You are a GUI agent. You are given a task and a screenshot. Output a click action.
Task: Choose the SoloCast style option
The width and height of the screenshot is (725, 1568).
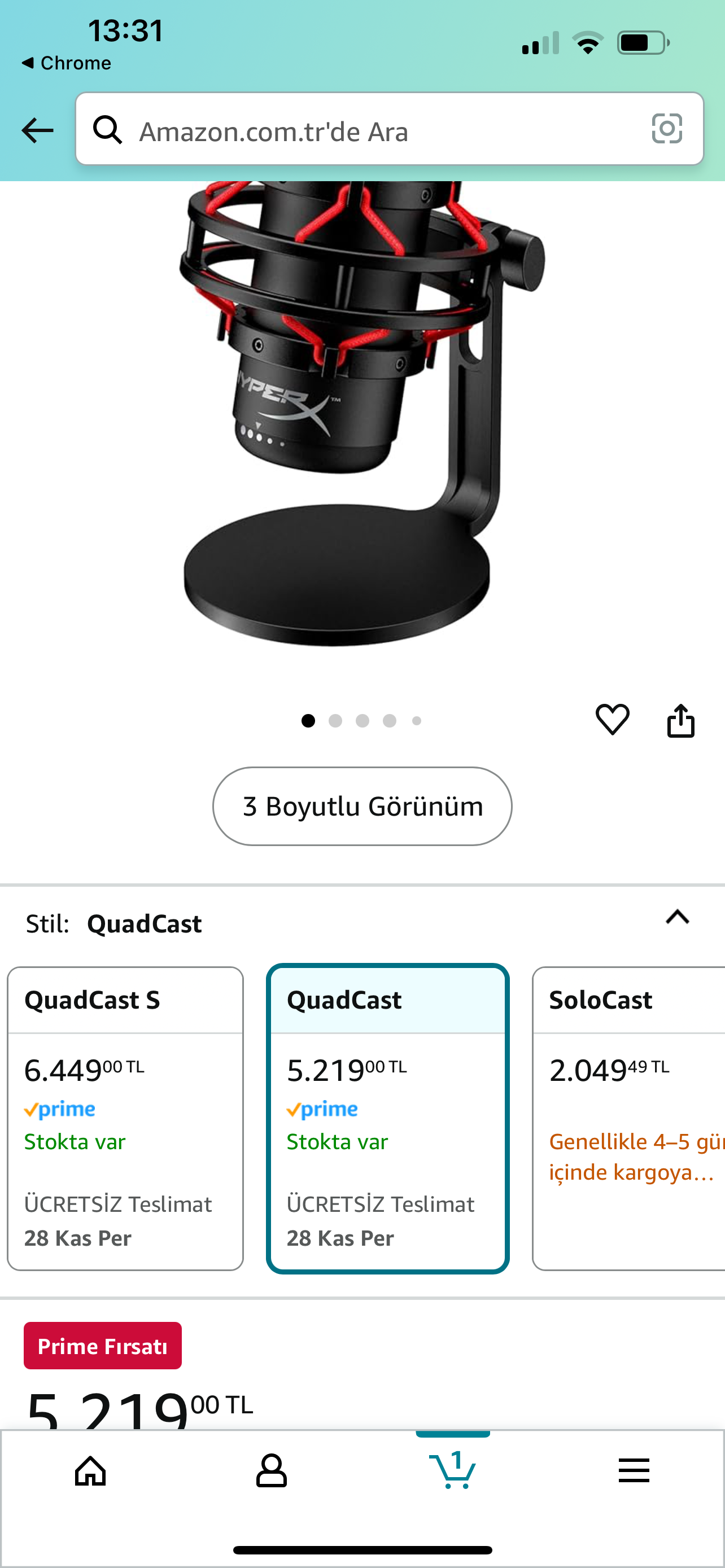[x=630, y=1118]
